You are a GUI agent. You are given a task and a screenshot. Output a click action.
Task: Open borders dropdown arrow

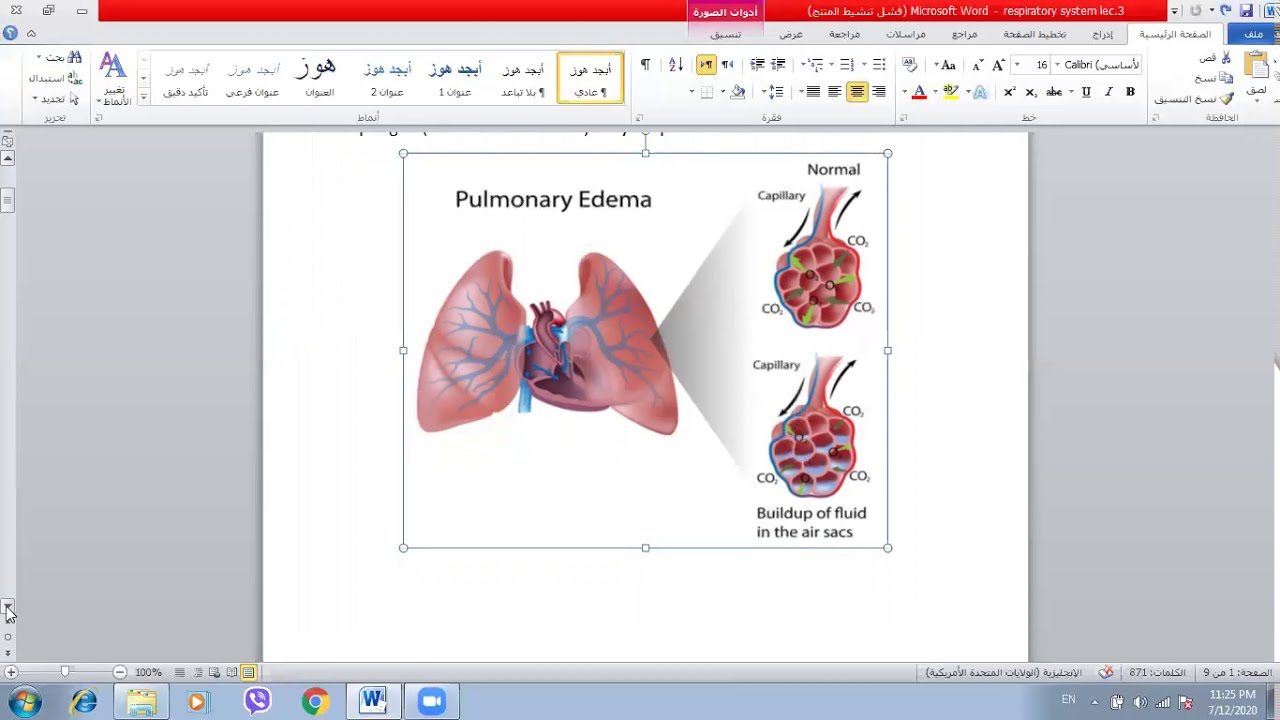(692, 92)
